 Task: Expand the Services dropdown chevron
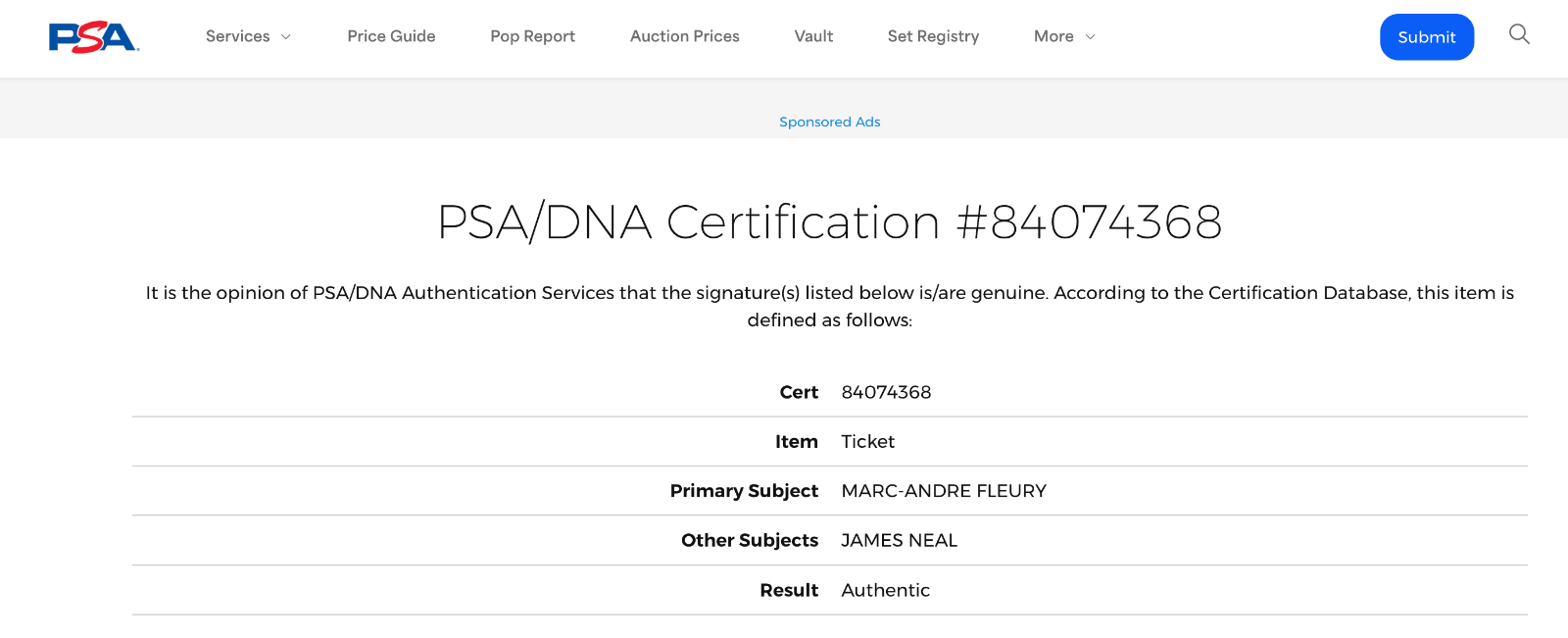(286, 37)
